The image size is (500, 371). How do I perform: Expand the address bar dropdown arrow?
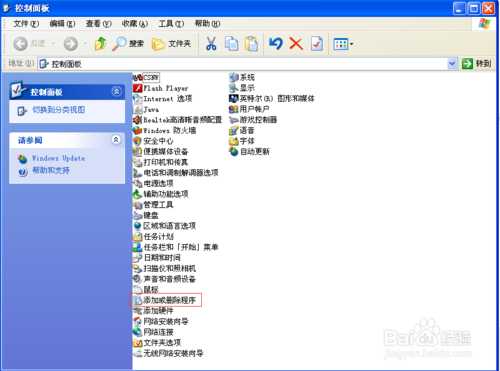click(x=452, y=63)
